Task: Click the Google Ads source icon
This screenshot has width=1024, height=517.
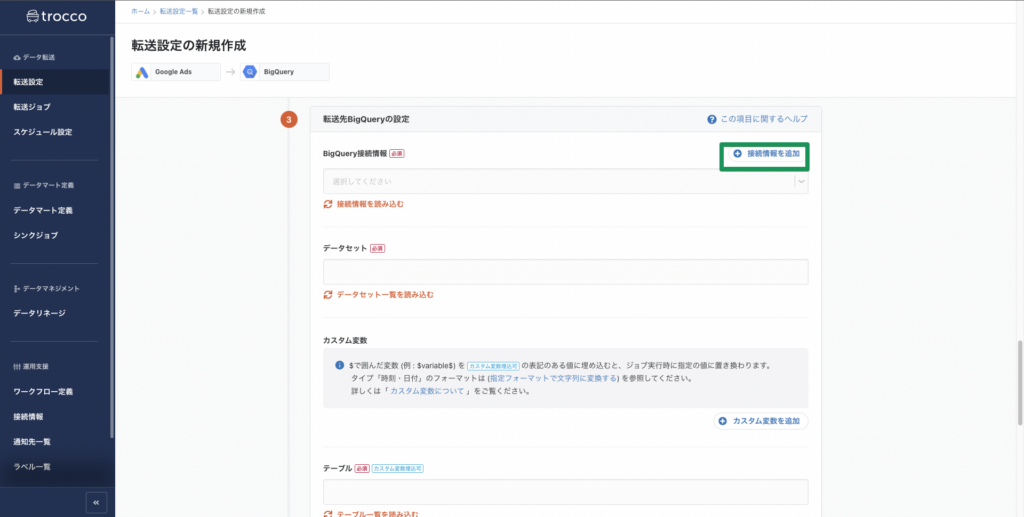Action: tap(143, 72)
